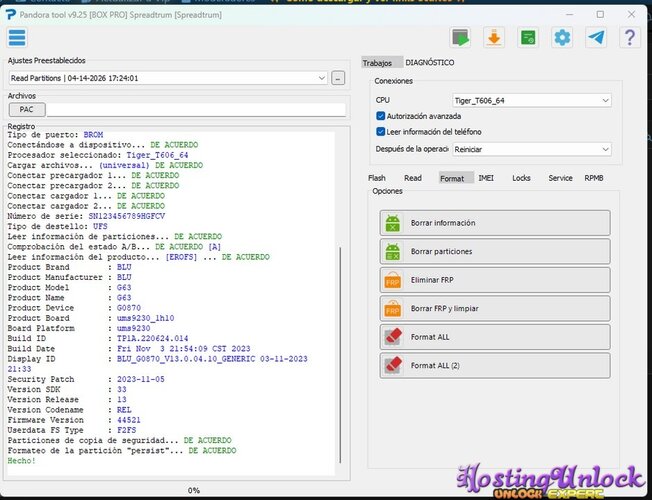Click the PAC file button
652x500 pixels.
(27, 109)
